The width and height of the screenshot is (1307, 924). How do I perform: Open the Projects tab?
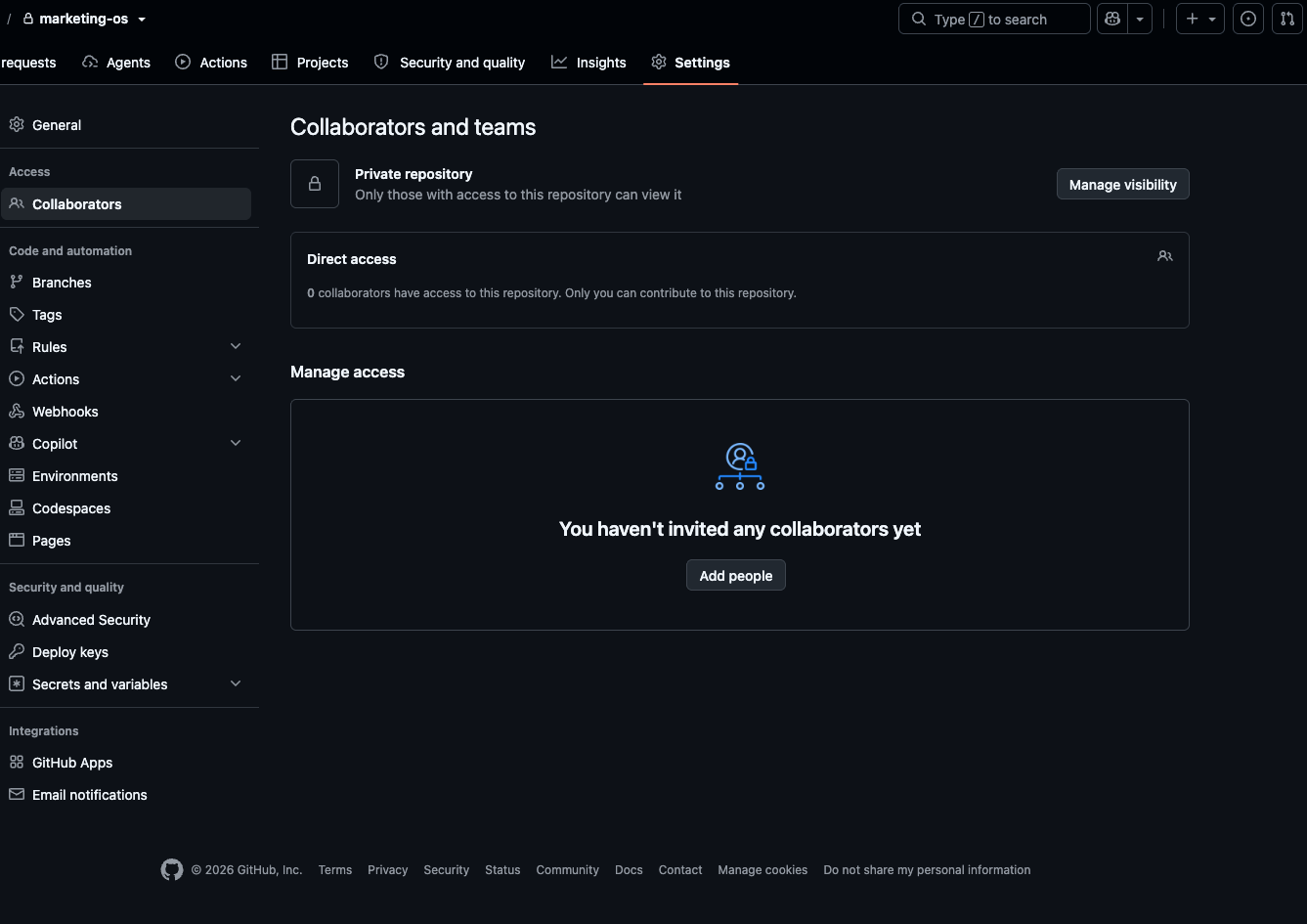[310, 63]
